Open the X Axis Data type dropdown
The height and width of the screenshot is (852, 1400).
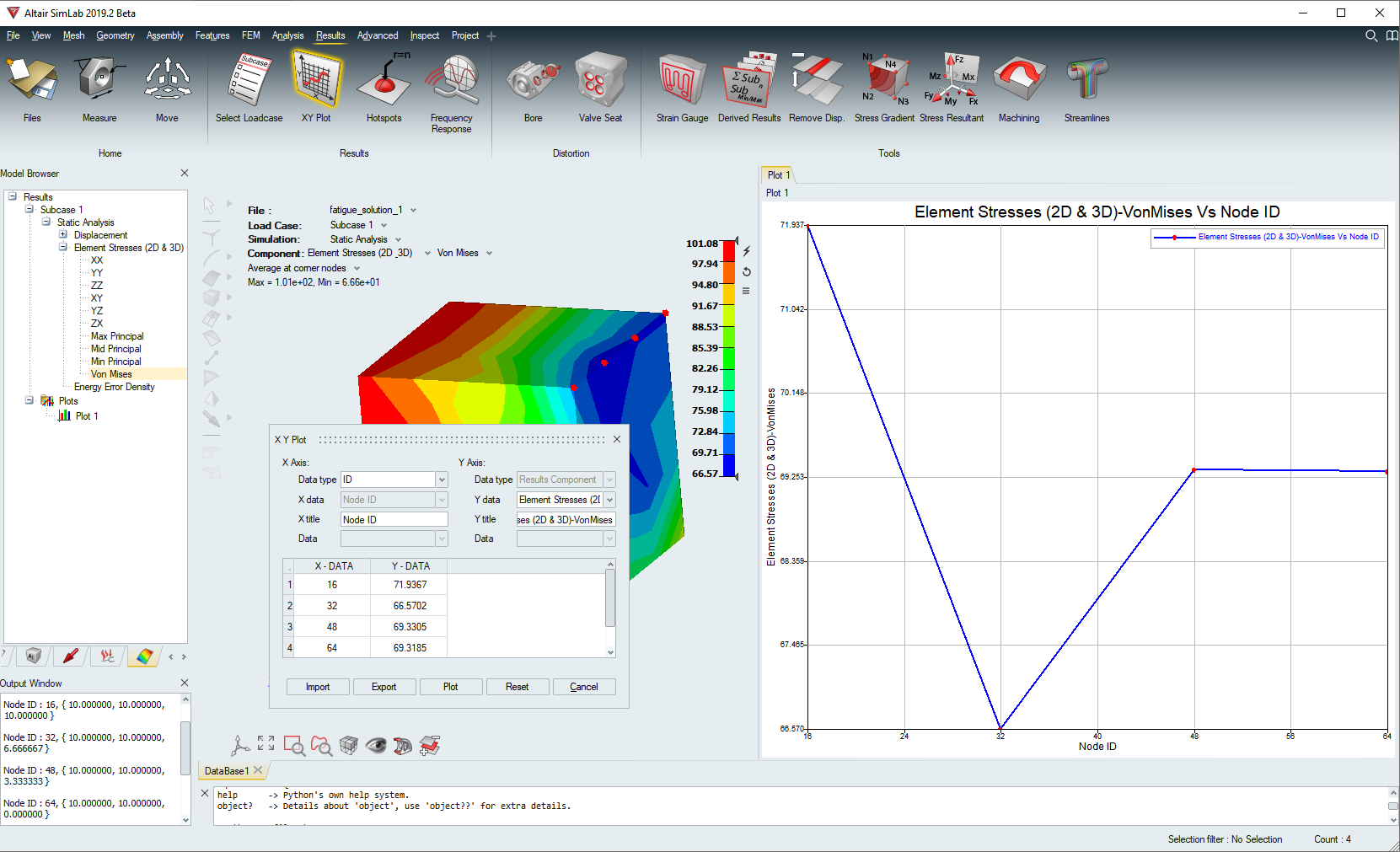441,480
